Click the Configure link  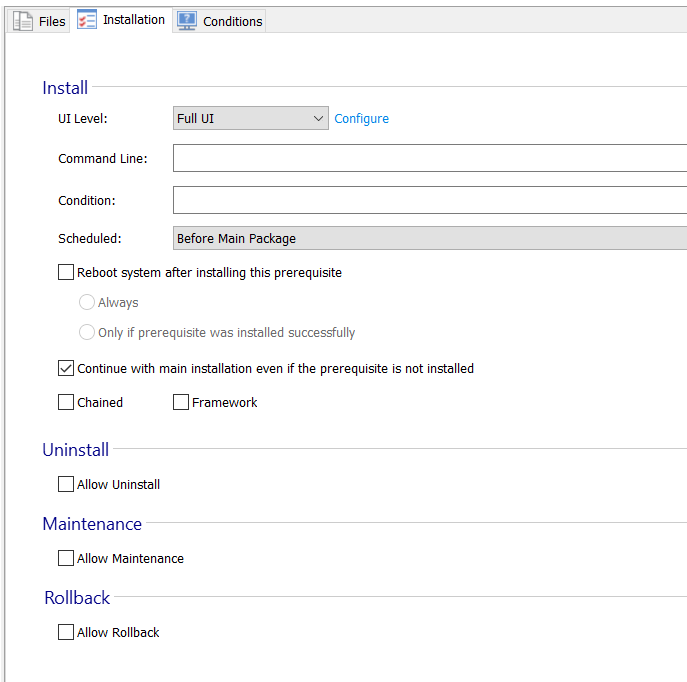pyautogui.click(x=361, y=118)
